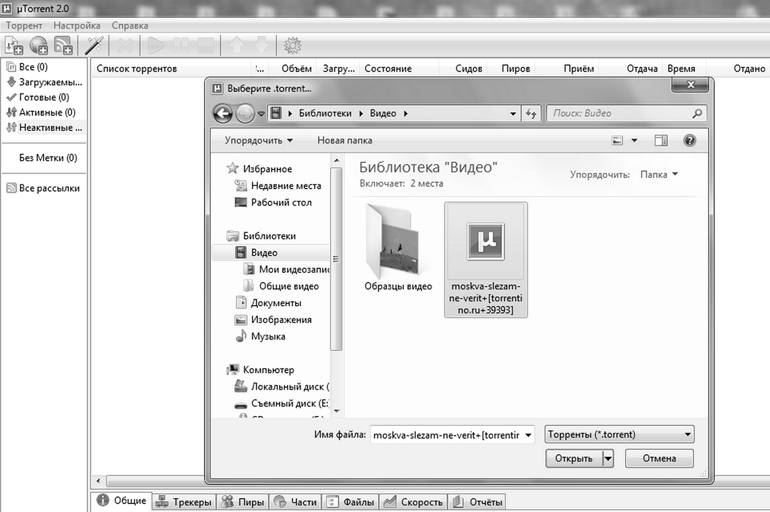Select Без Метки (0) label
This screenshot has height=512, width=770.
[x=48, y=158]
